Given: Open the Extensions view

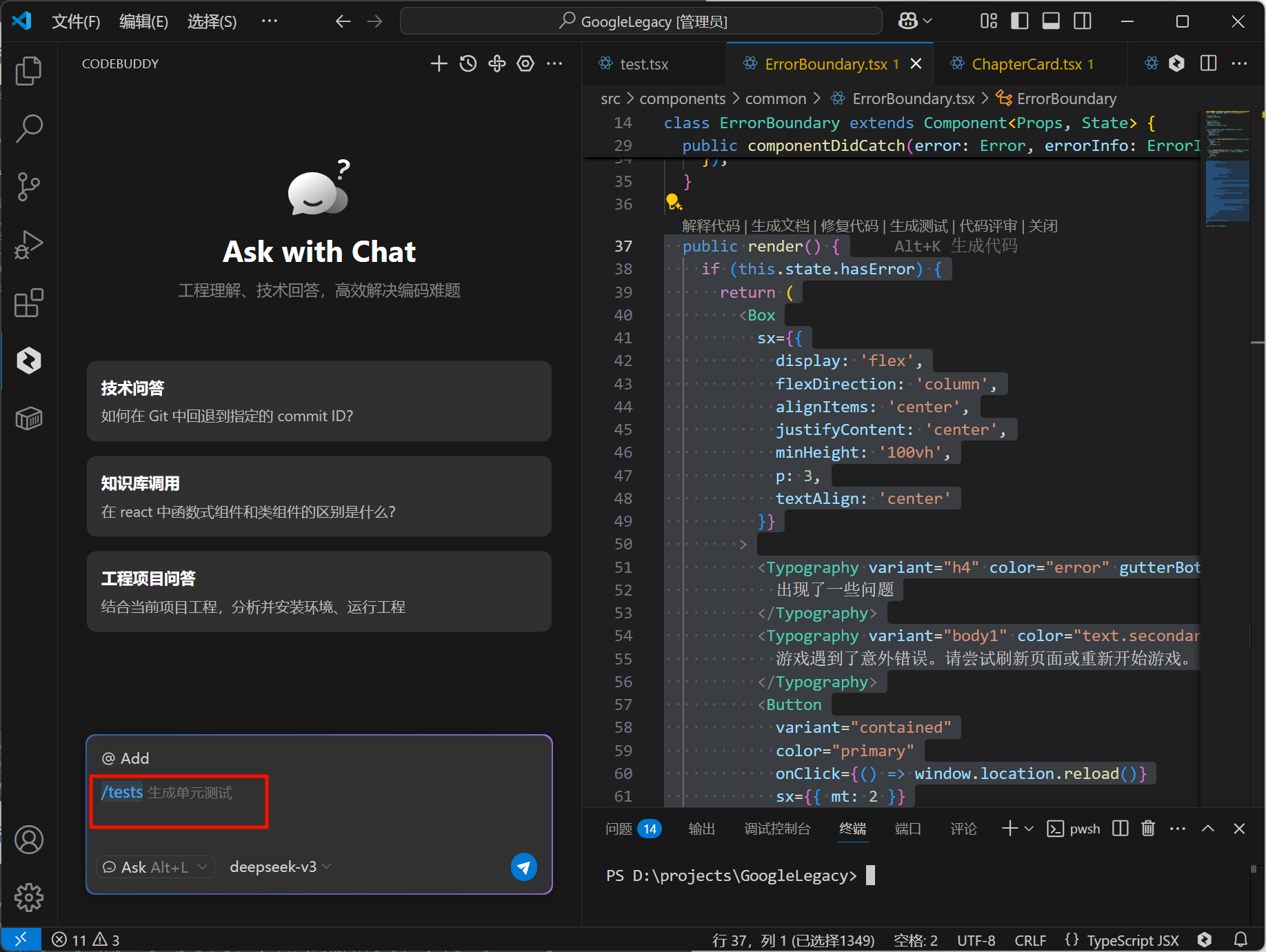Looking at the screenshot, I should 28,303.
